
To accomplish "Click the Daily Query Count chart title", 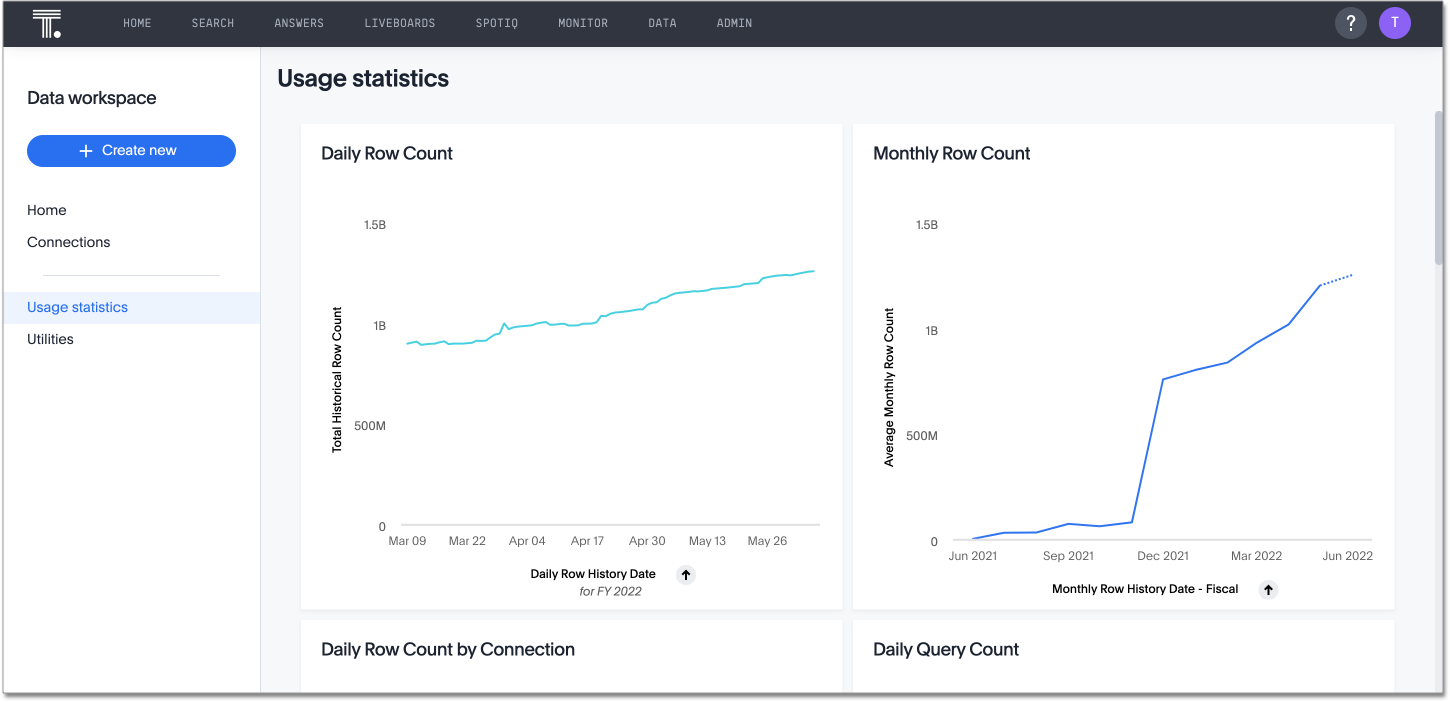I will (x=946, y=649).
